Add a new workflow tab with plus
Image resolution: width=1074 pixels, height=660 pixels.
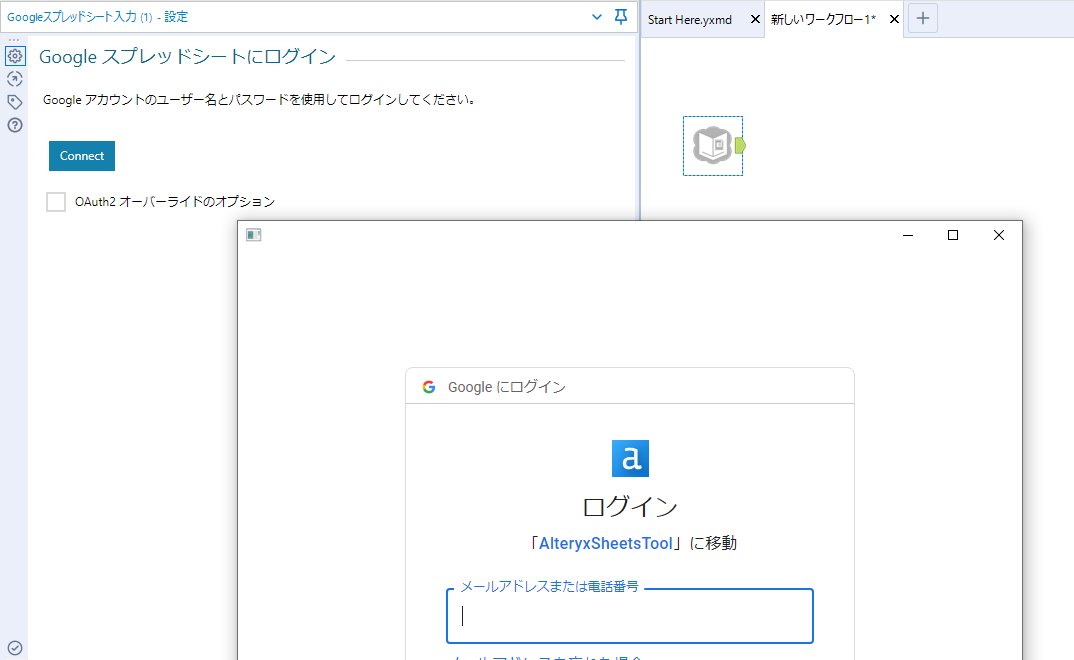click(x=923, y=18)
